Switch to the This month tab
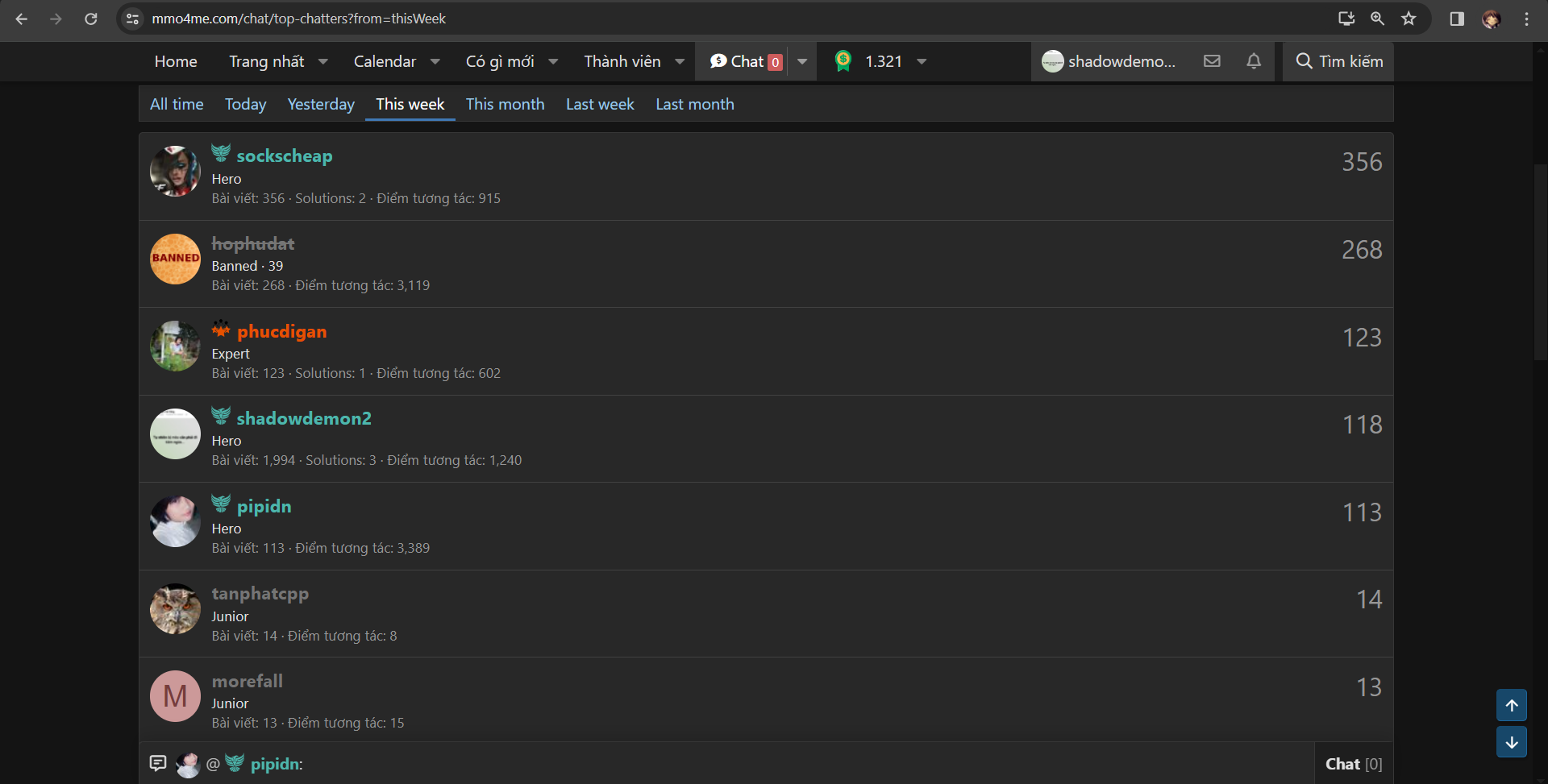 pyautogui.click(x=505, y=104)
